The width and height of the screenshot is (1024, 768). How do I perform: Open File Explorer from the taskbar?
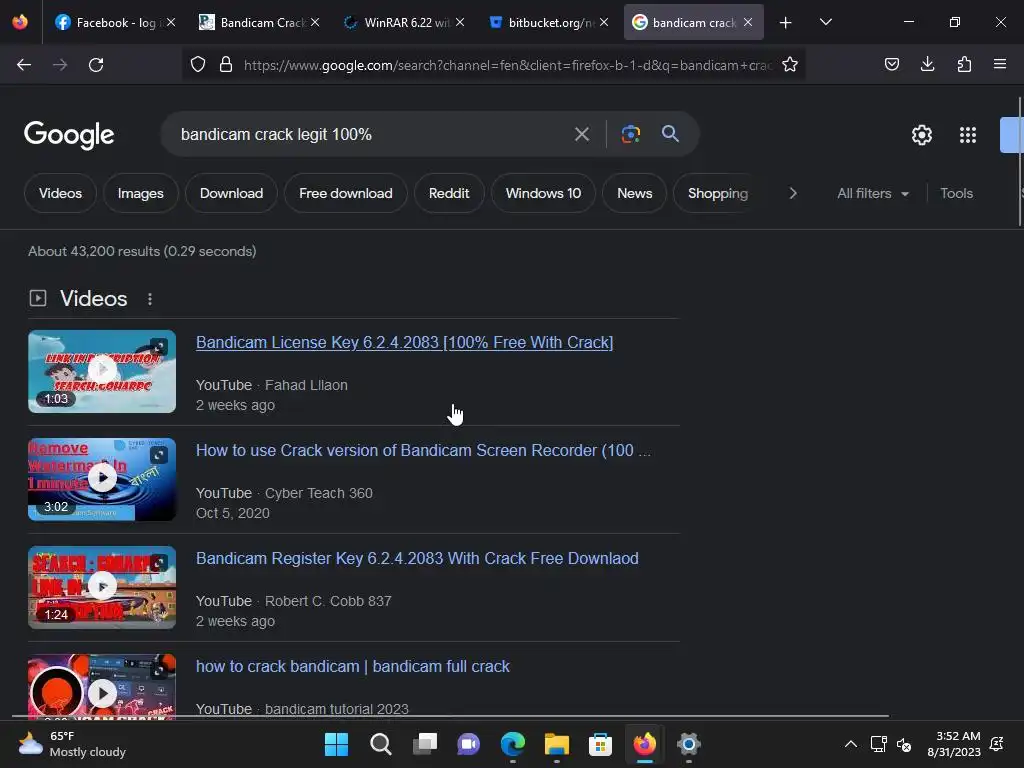tap(556, 744)
